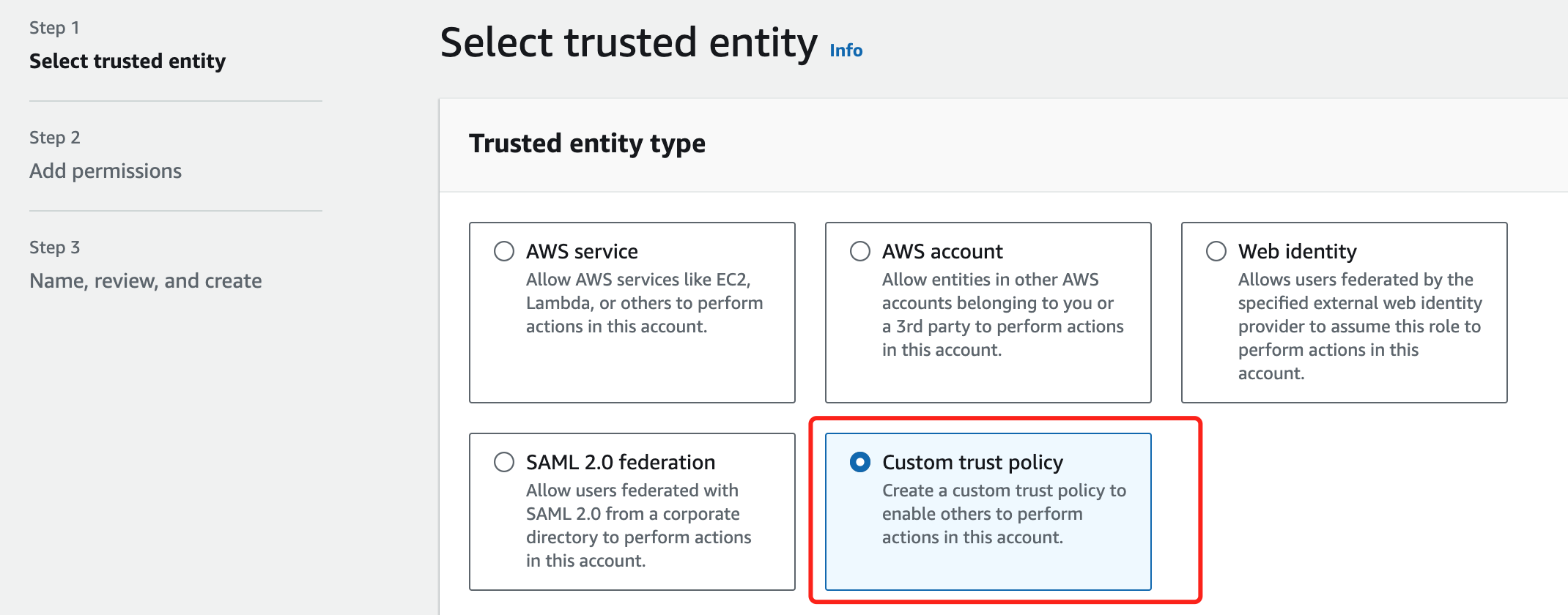This screenshot has width=1568, height=615.
Task: Click the AWS account card description text
Action: 1003,315
